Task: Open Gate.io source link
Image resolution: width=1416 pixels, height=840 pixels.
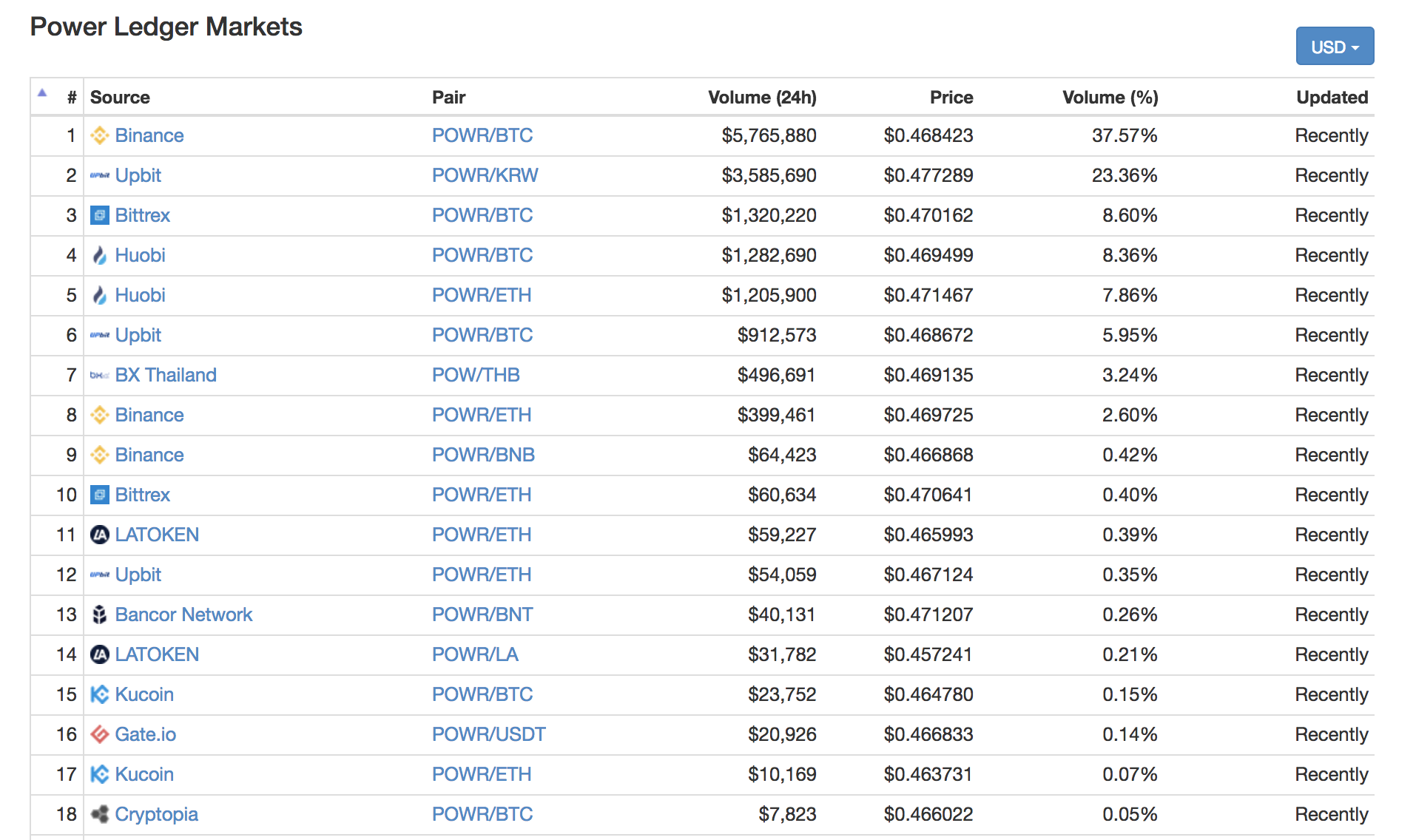Action: tap(146, 734)
